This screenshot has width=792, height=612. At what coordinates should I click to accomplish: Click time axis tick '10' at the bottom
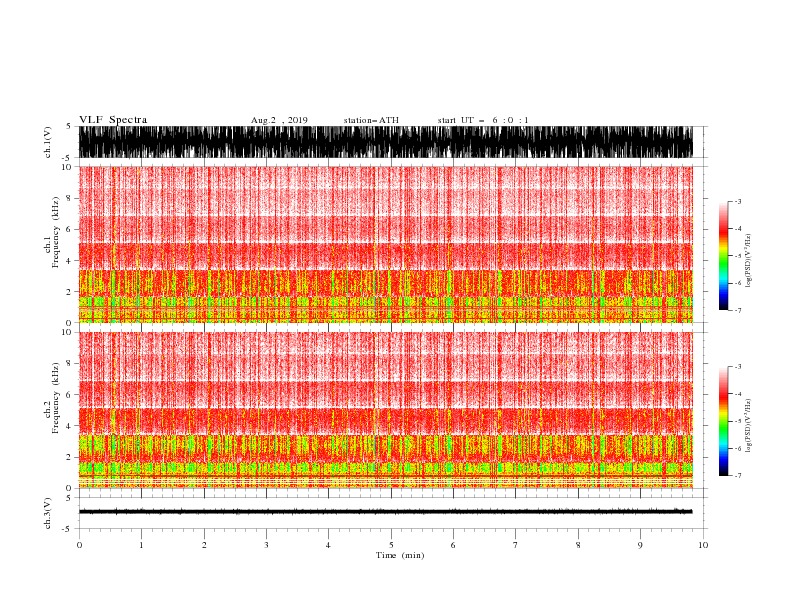click(x=703, y=545)
